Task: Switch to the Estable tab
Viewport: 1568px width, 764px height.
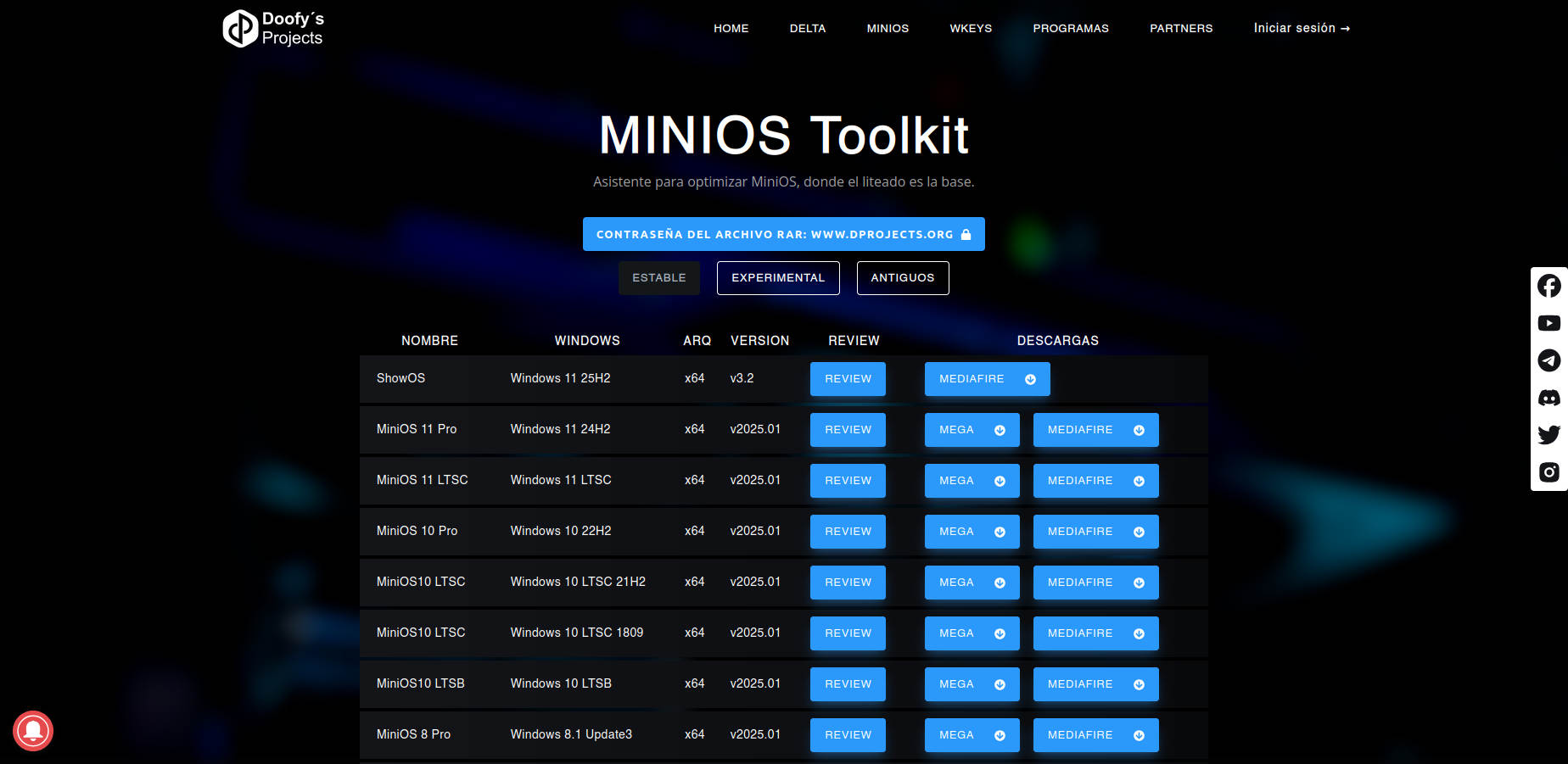Action: click(x=658, y=278)
